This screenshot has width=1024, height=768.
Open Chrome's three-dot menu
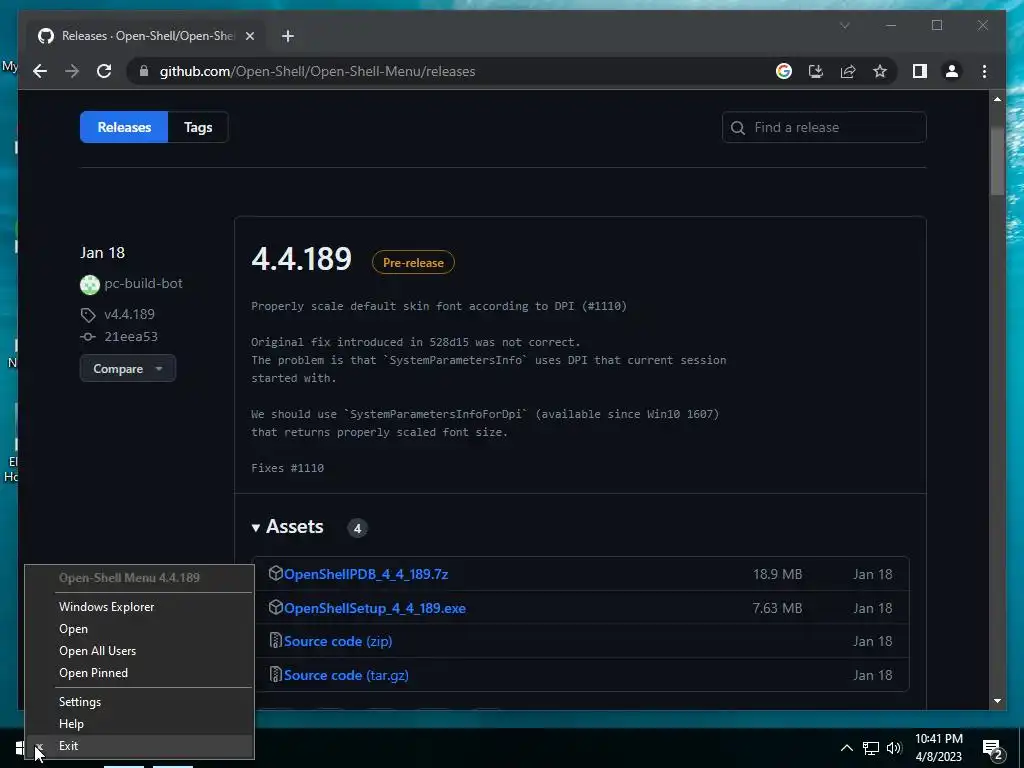[x=984, y=71]
